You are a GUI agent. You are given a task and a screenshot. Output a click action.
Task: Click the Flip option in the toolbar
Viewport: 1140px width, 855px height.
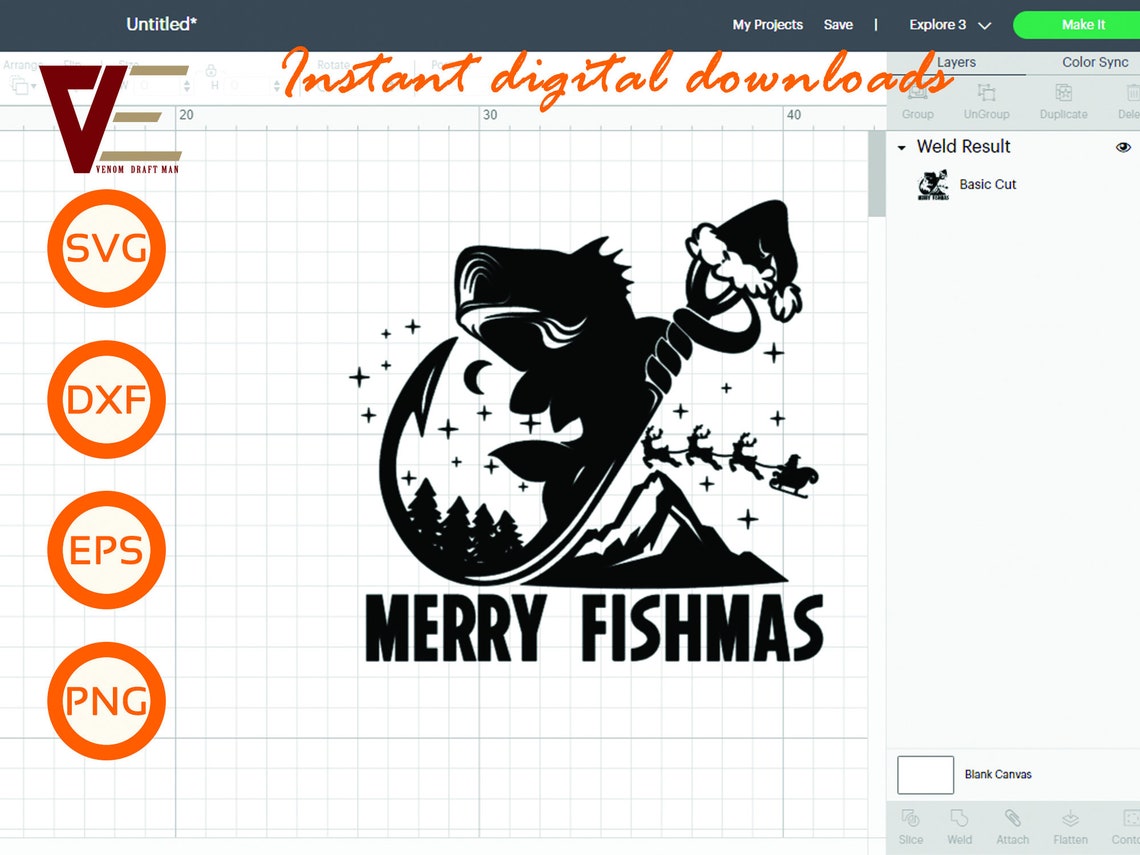pyautogui.click(x=75, y=63)
